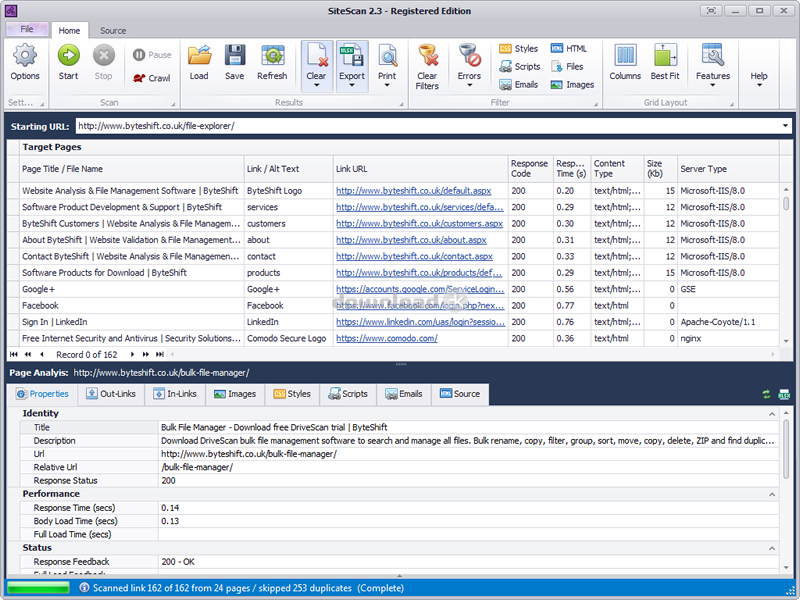Open the Images analysis tab
The image size is (800, 600).
(x=235, y=394)
